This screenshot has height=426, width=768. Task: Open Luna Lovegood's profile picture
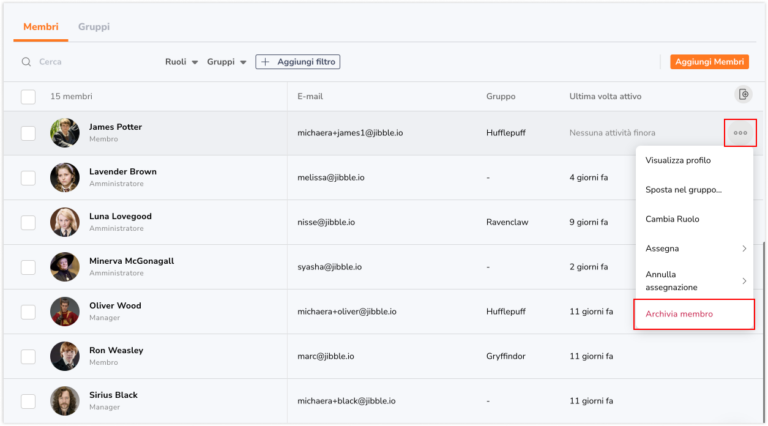coord(65,222)
